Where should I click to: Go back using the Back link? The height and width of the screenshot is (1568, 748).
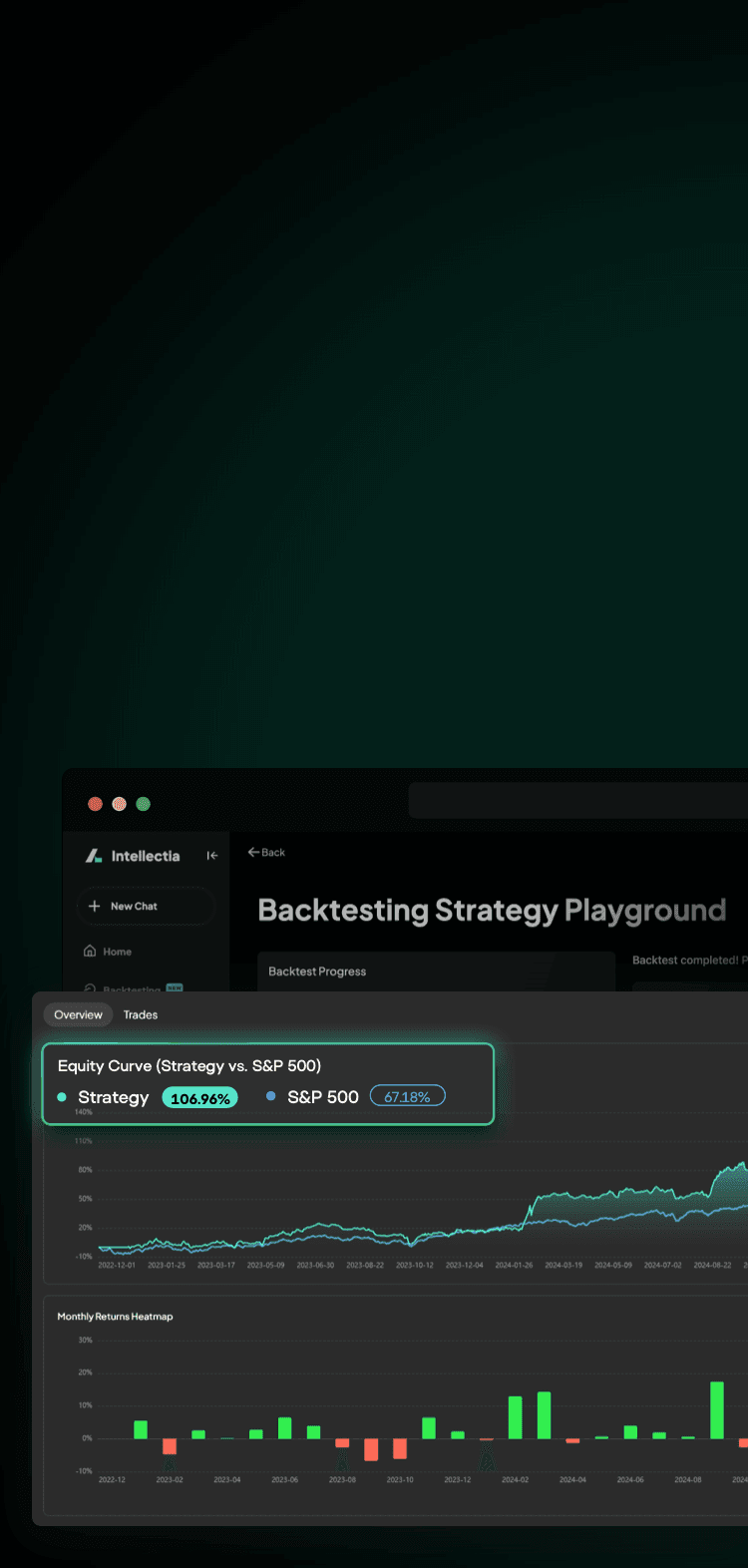[266, 853]
